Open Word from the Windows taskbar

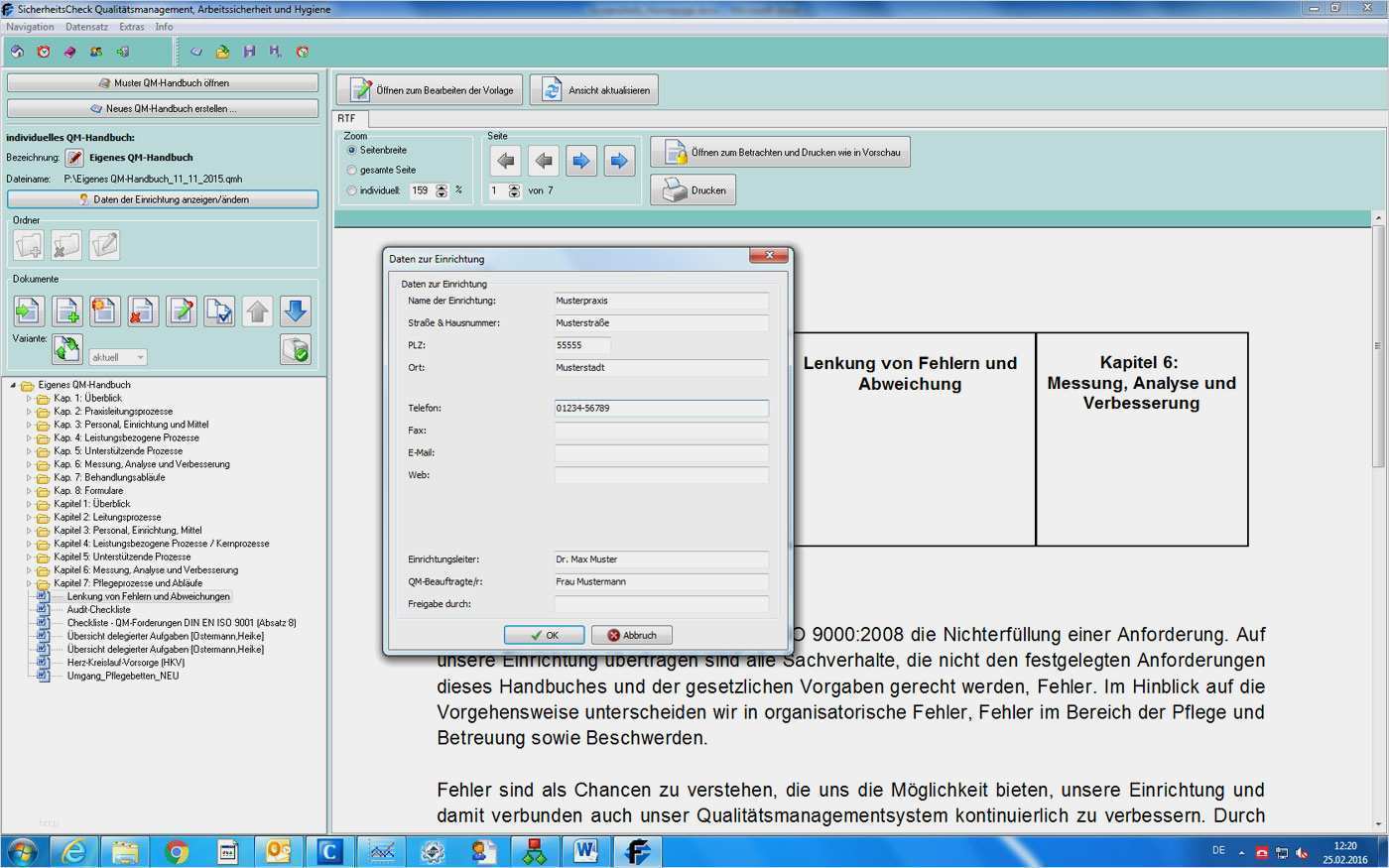(x=586, y=851)
